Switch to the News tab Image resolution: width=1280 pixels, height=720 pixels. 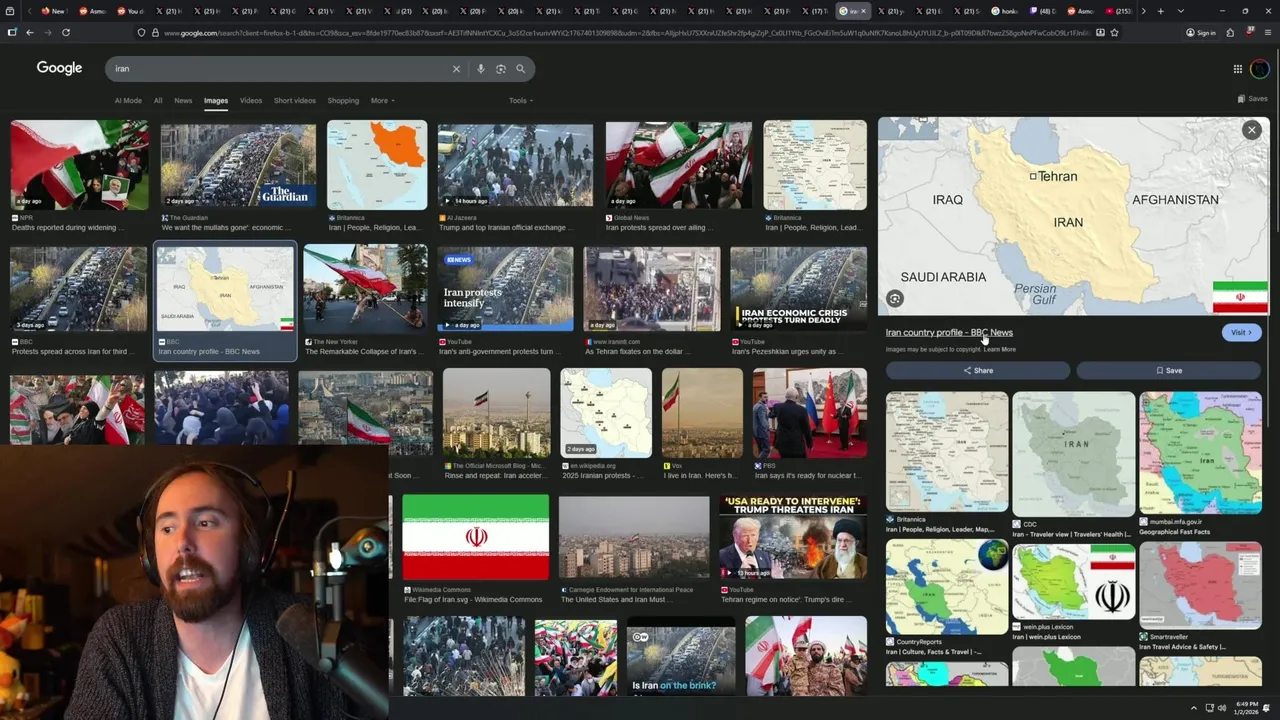183,100
